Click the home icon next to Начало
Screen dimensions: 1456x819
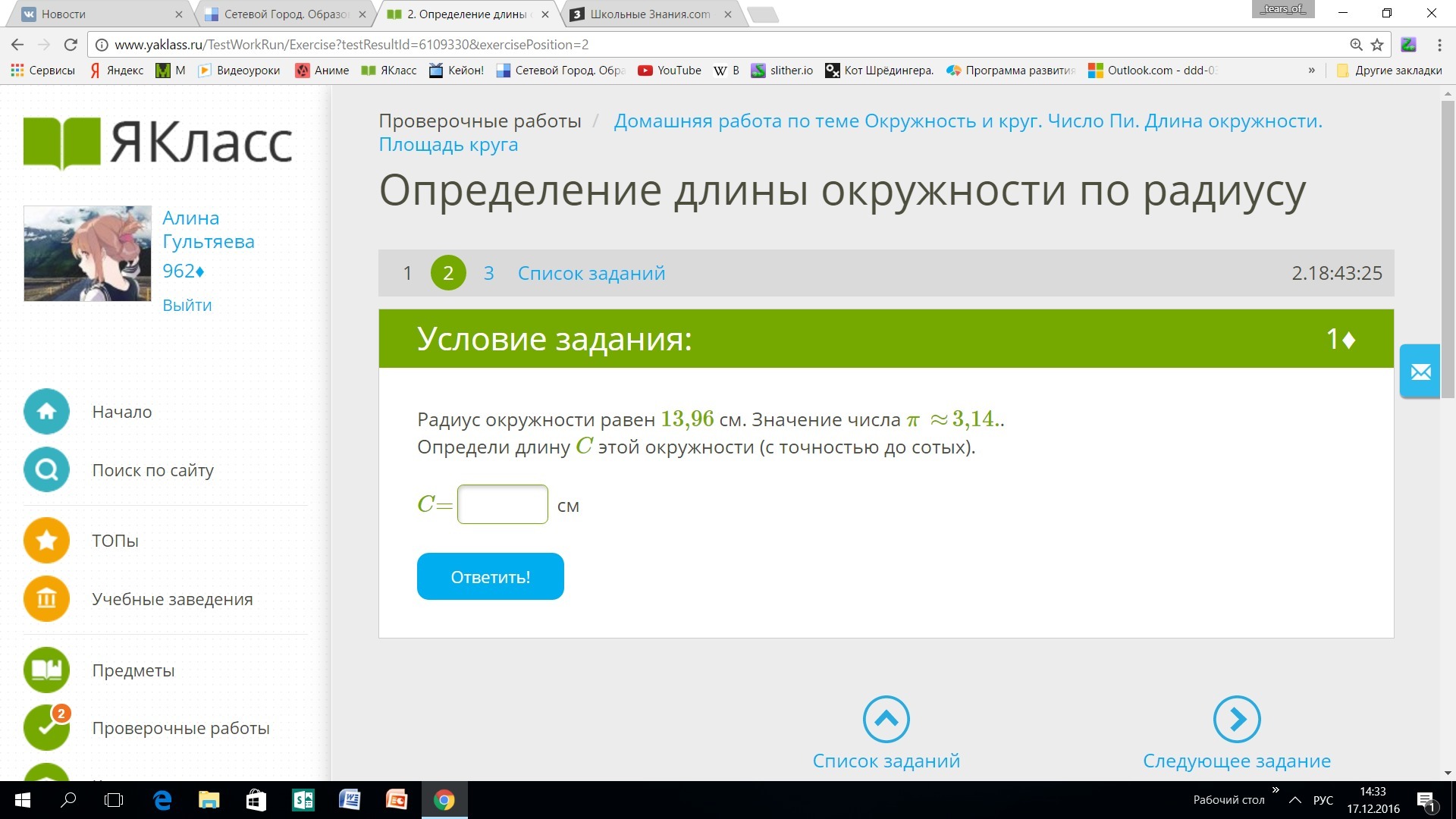(x=46, y=412)
